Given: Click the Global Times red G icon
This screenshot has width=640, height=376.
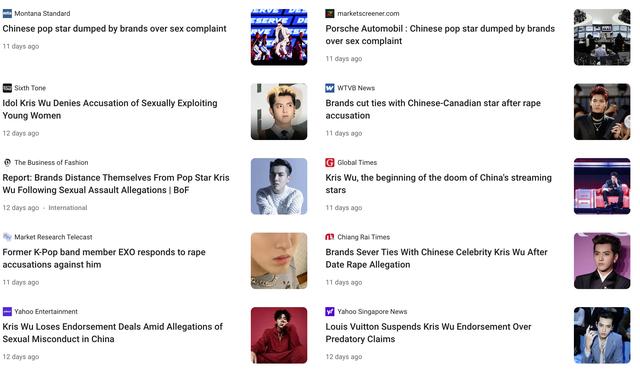Looking at the screenshot, I should tap(330, 162).
